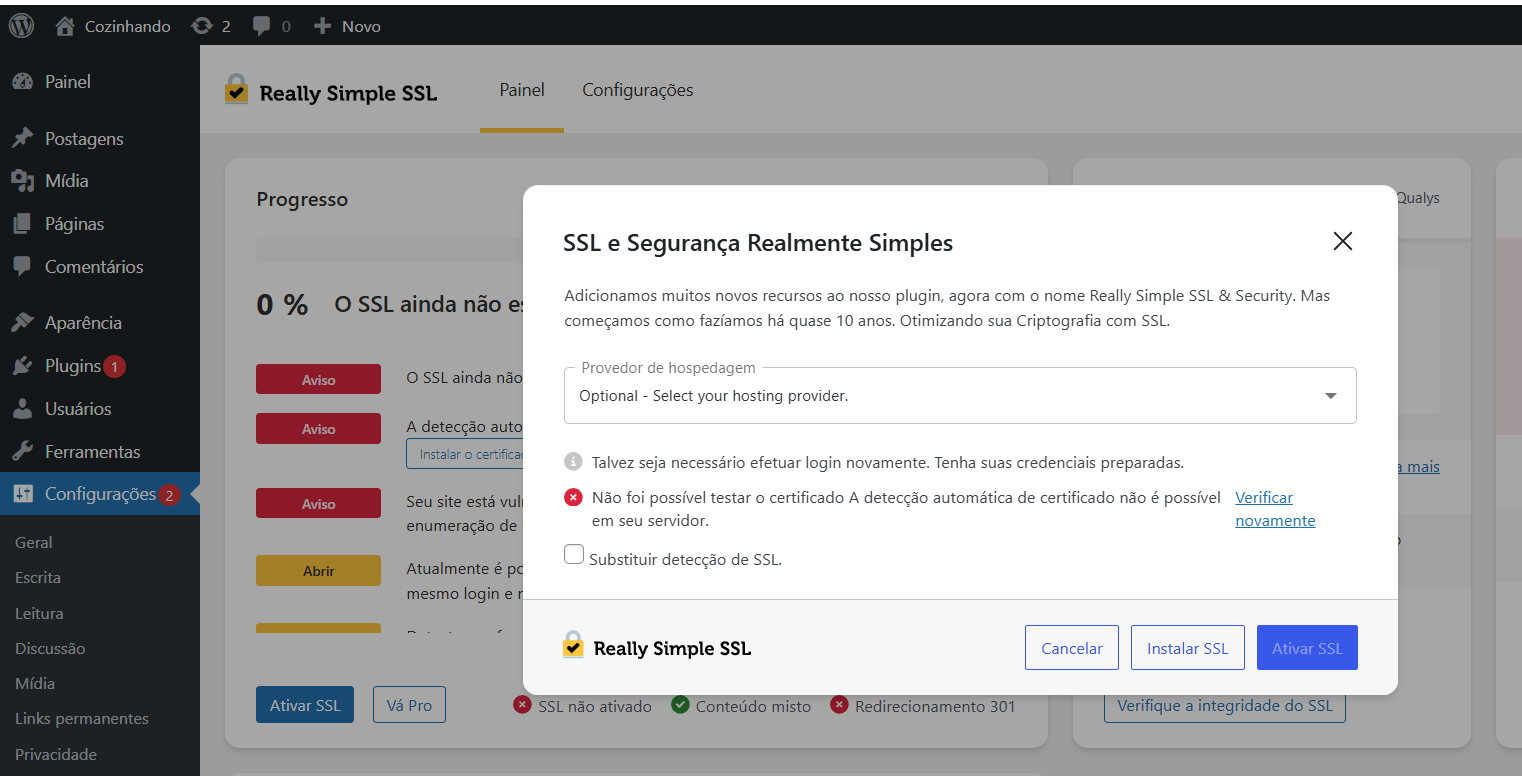Check Substituir detecção de SSL
Viewport: 1522px width, 776px height.
(574, 554)
